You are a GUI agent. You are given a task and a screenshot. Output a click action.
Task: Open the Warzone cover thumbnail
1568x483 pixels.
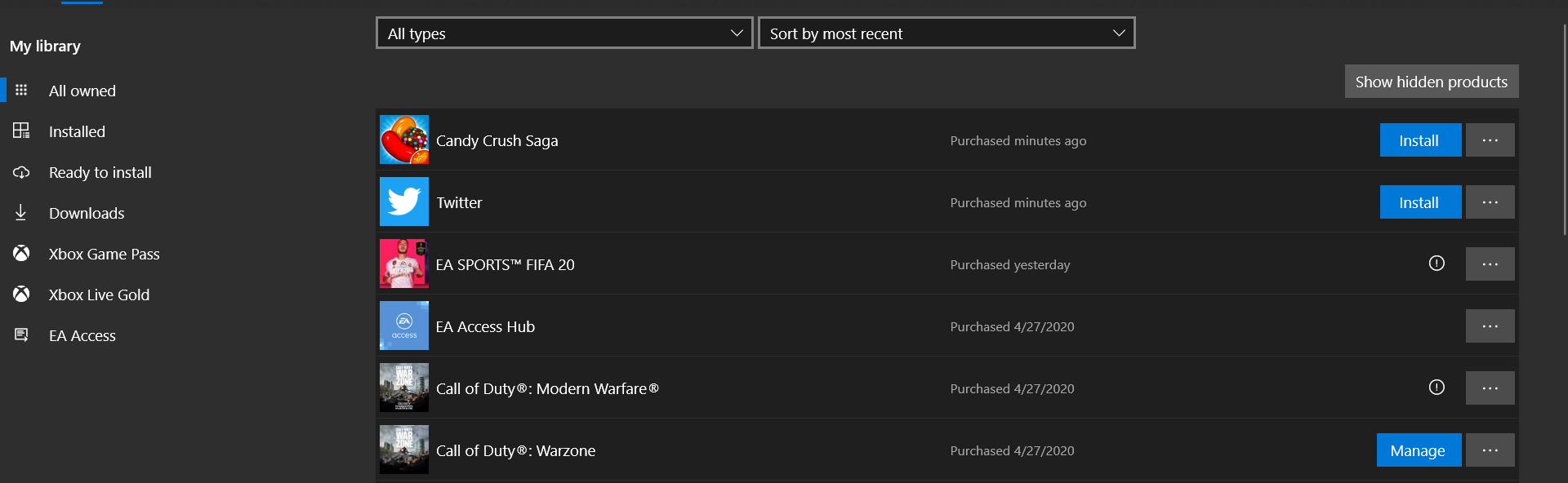coord(404,450)
